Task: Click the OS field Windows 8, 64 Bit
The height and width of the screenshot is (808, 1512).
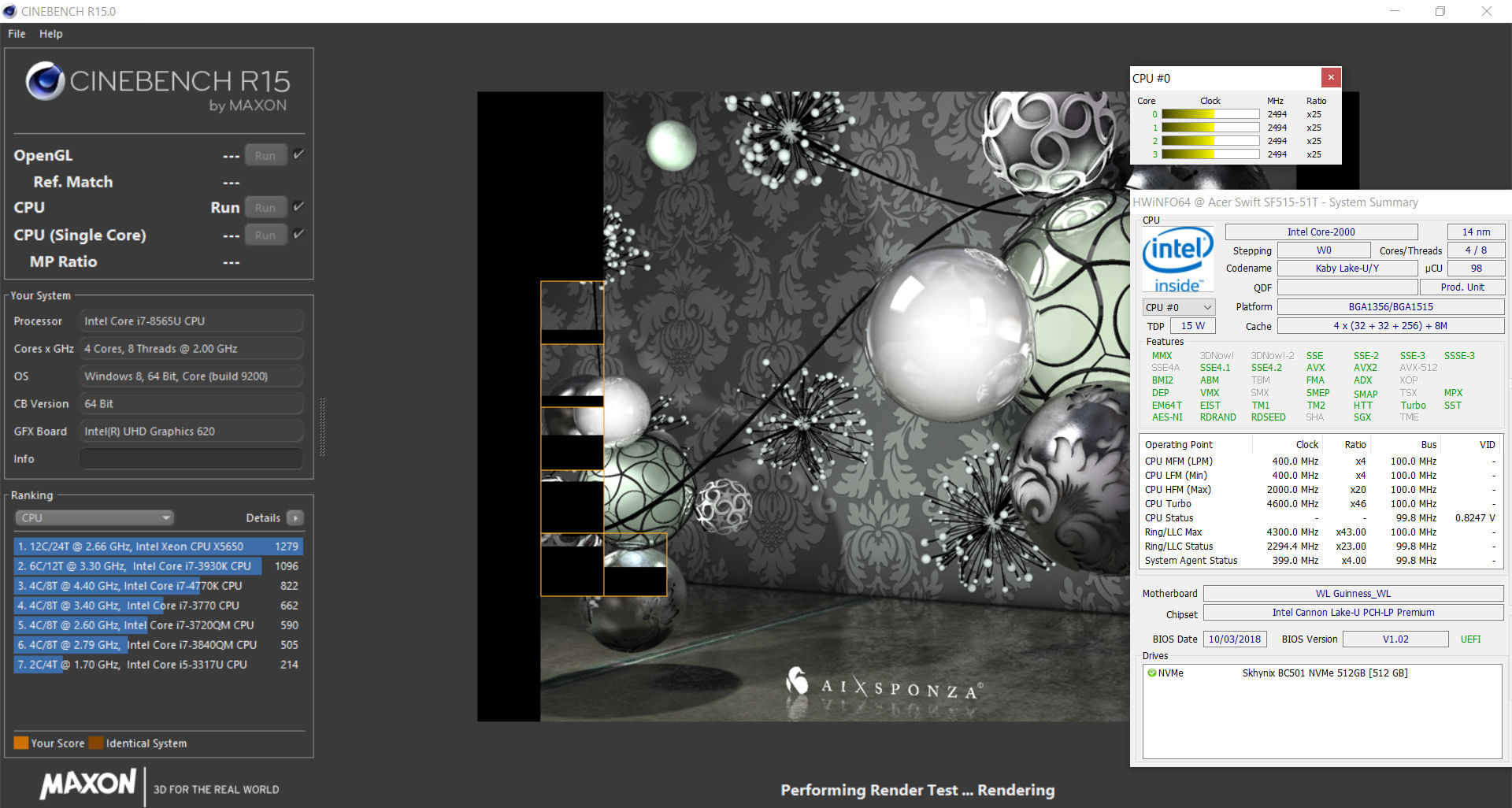Action: (191, 376)
